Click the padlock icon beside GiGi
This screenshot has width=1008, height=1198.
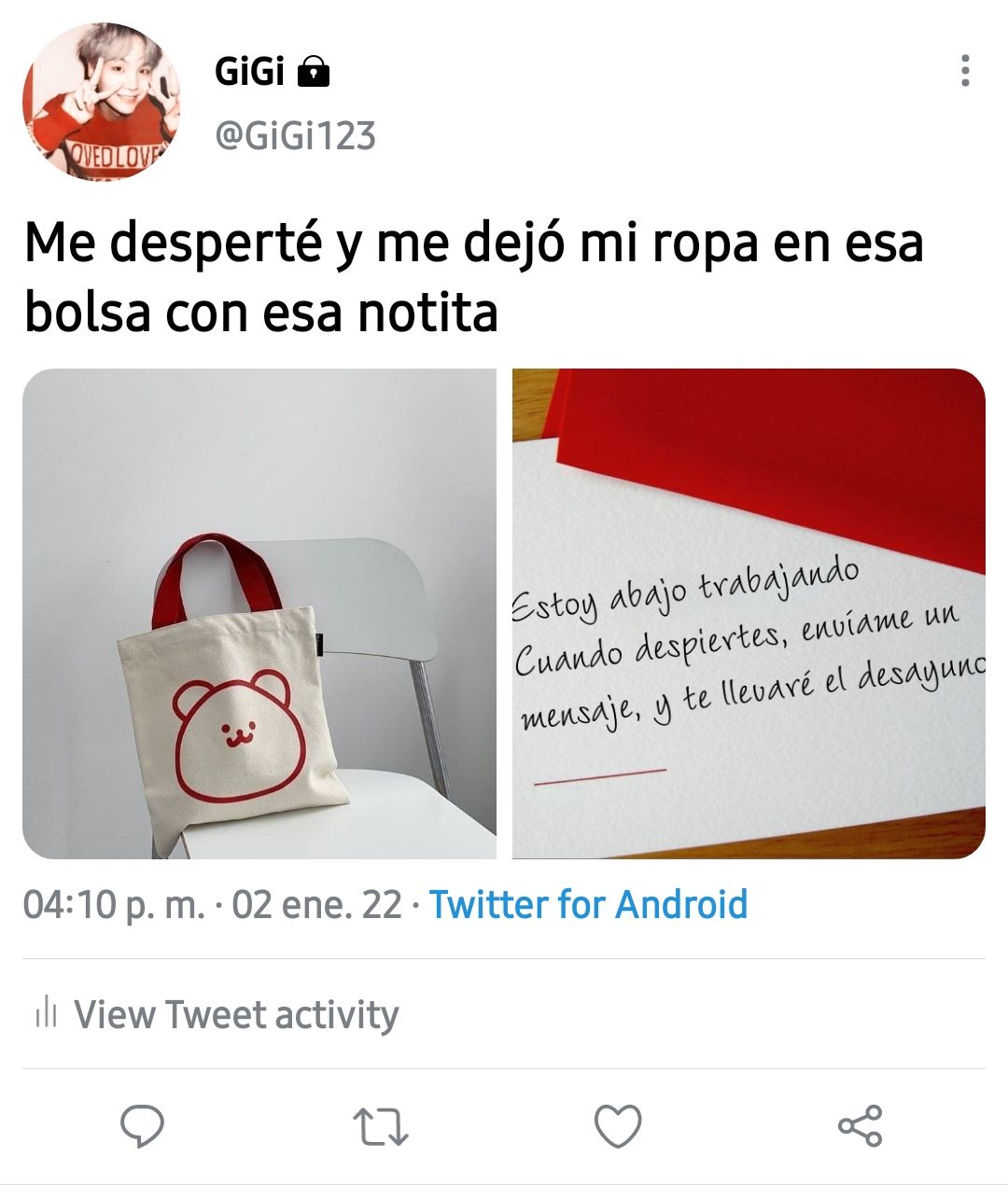click(314, 71)
